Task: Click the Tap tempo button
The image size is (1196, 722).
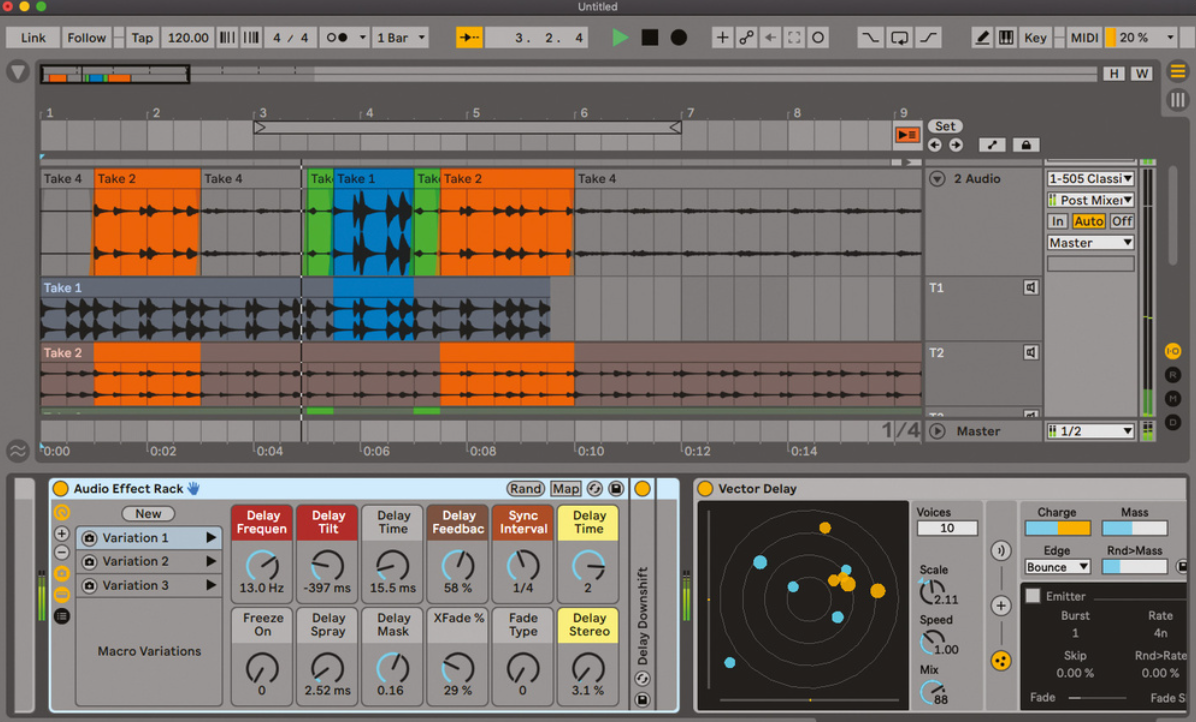Action: coord(142,37)
